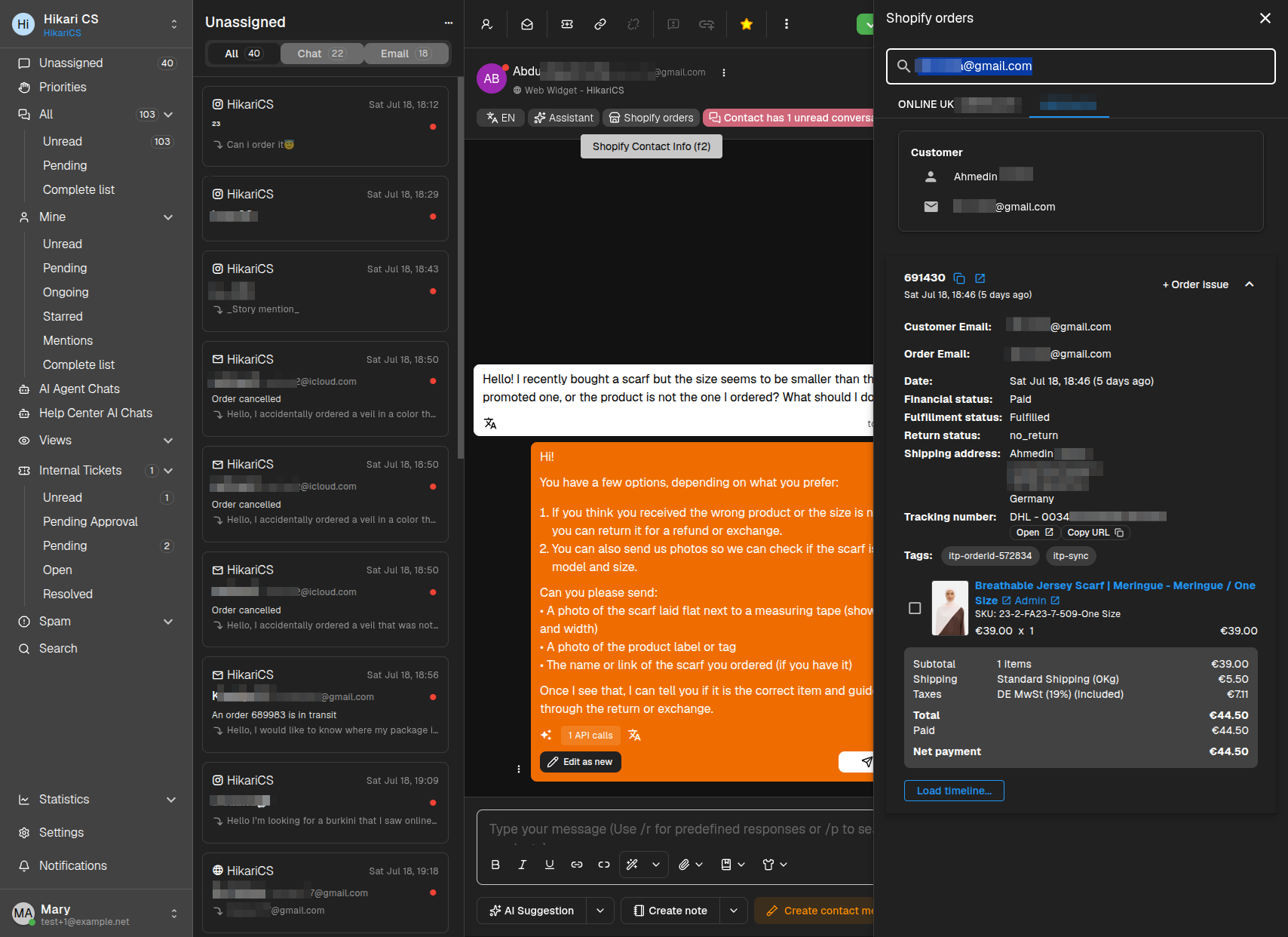Image resolution: width=1288 pixels, height=937 pixels.
Task: Copy order number 691430 icon
Action: click(959, 278)
